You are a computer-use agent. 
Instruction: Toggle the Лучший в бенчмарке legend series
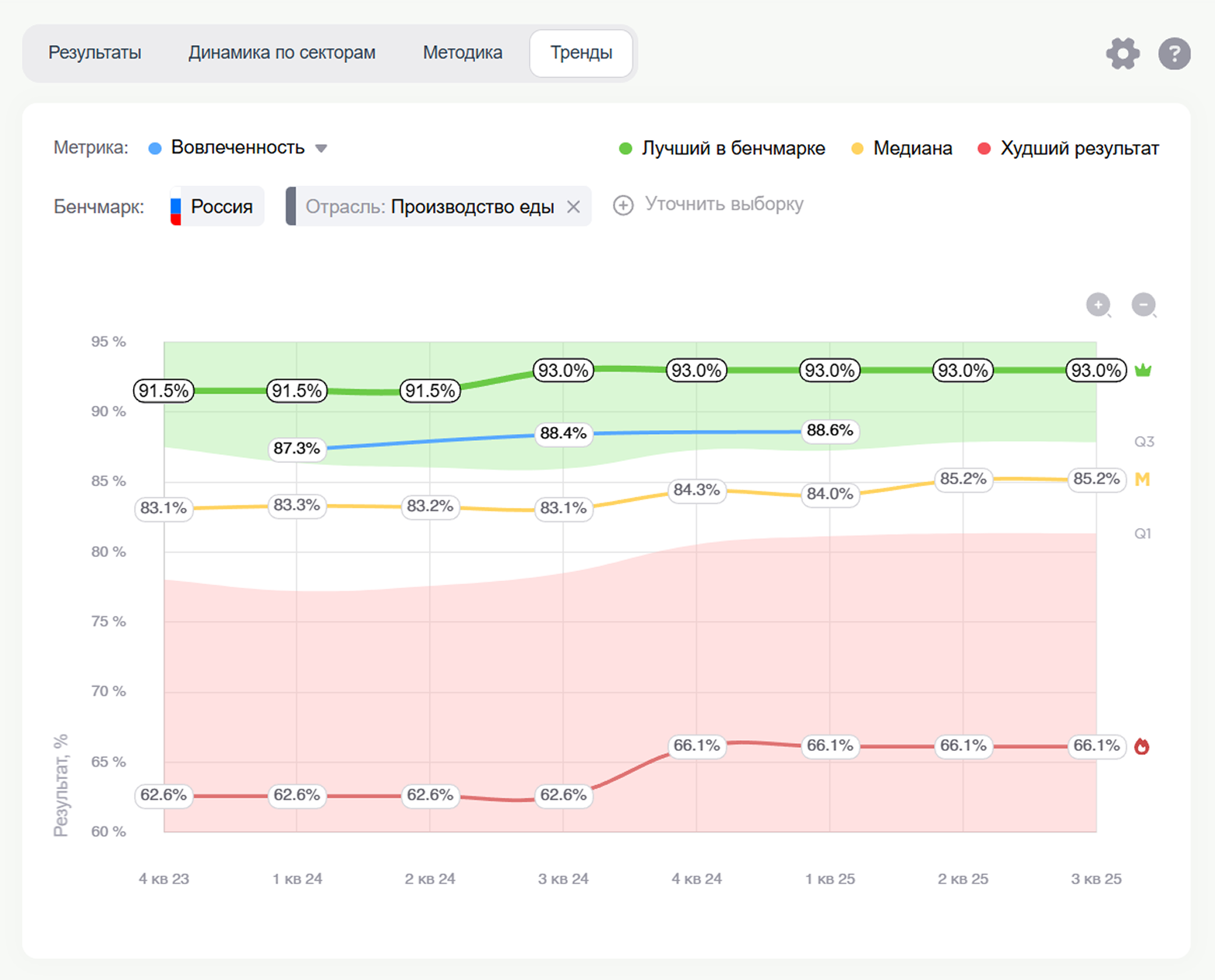[722, 148]
